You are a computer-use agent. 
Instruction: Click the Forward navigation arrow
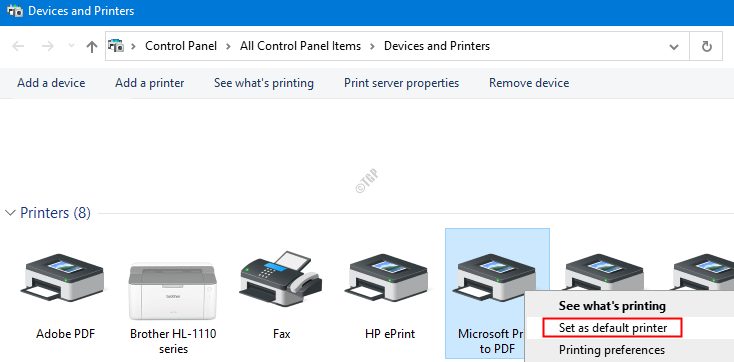click(47, 46)
